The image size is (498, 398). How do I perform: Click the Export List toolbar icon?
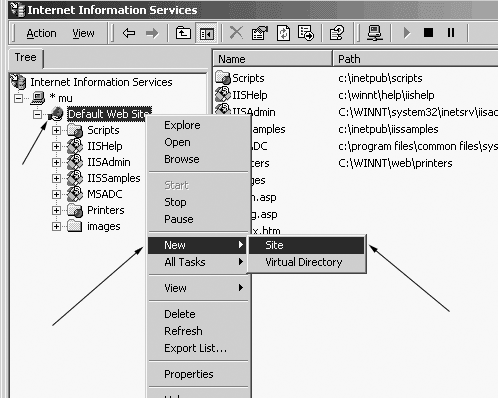pos(306,33)
